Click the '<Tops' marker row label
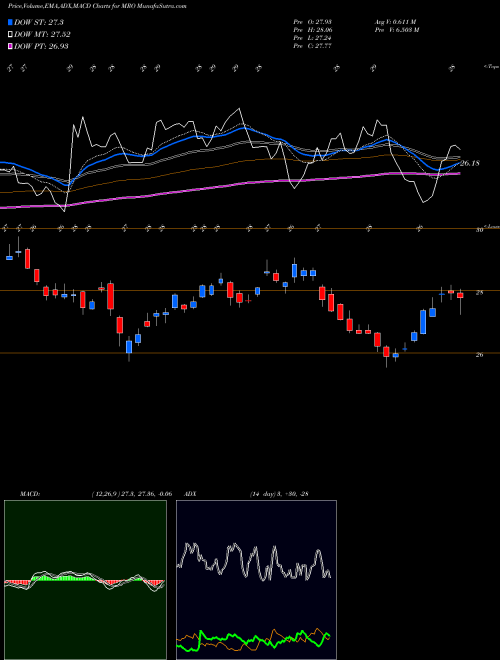 point(491,67)
